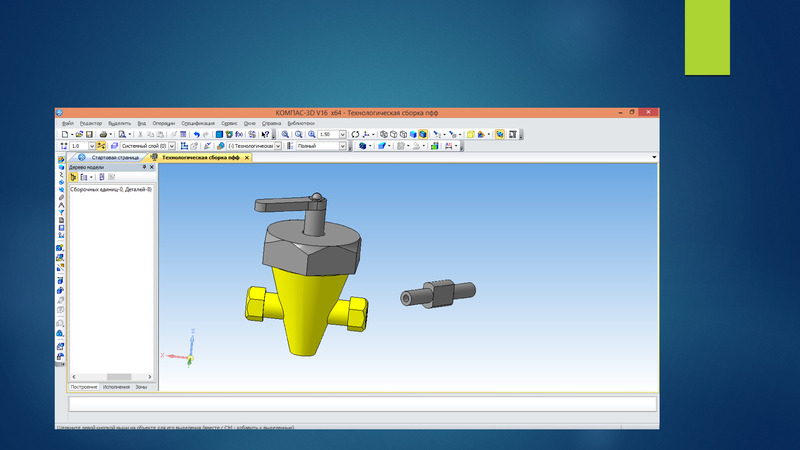Screen dimensions: 800x450
Task: Click the command prompt field
Action: point(363,404)
